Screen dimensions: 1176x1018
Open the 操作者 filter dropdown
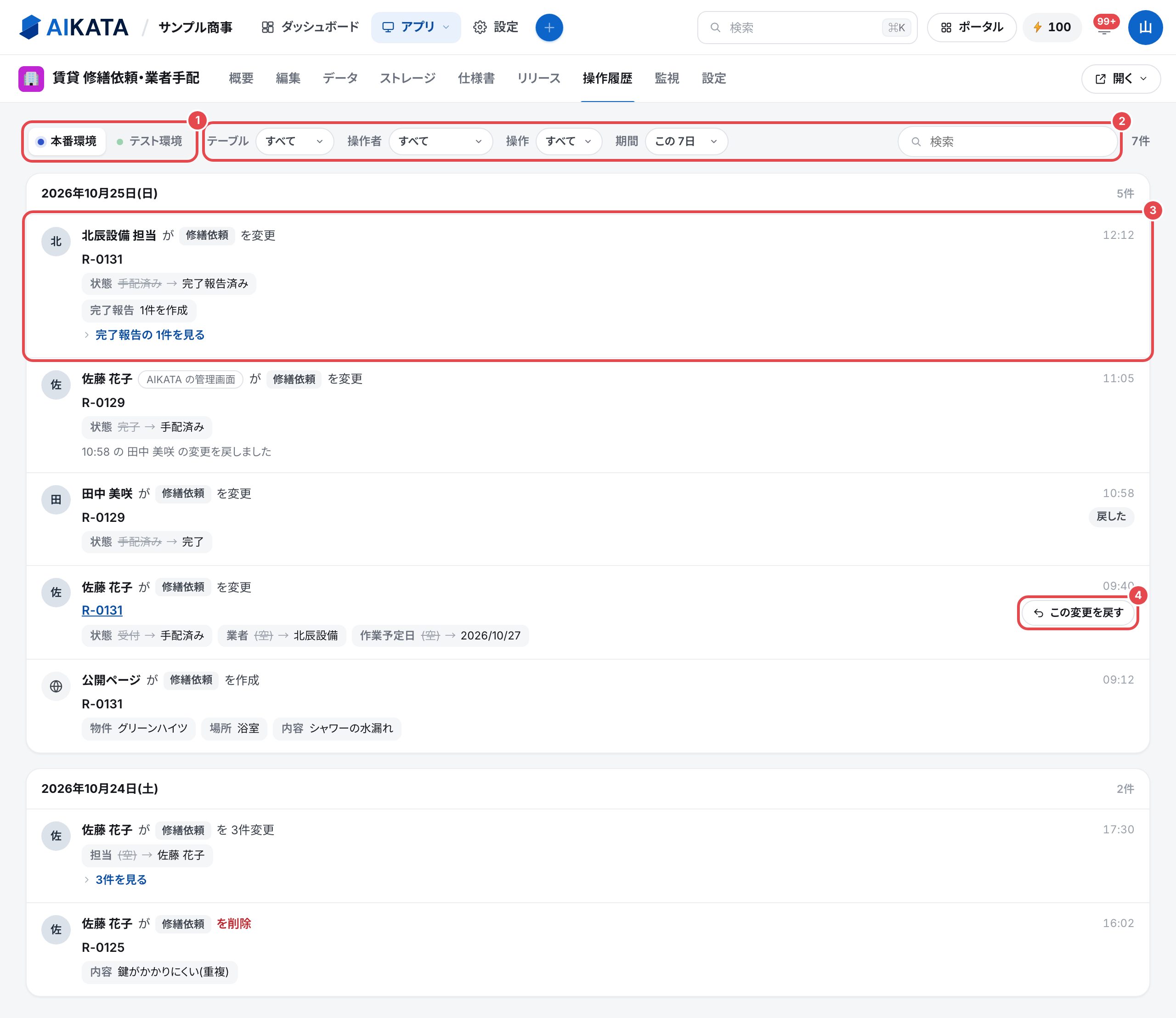tap(440, 141)
